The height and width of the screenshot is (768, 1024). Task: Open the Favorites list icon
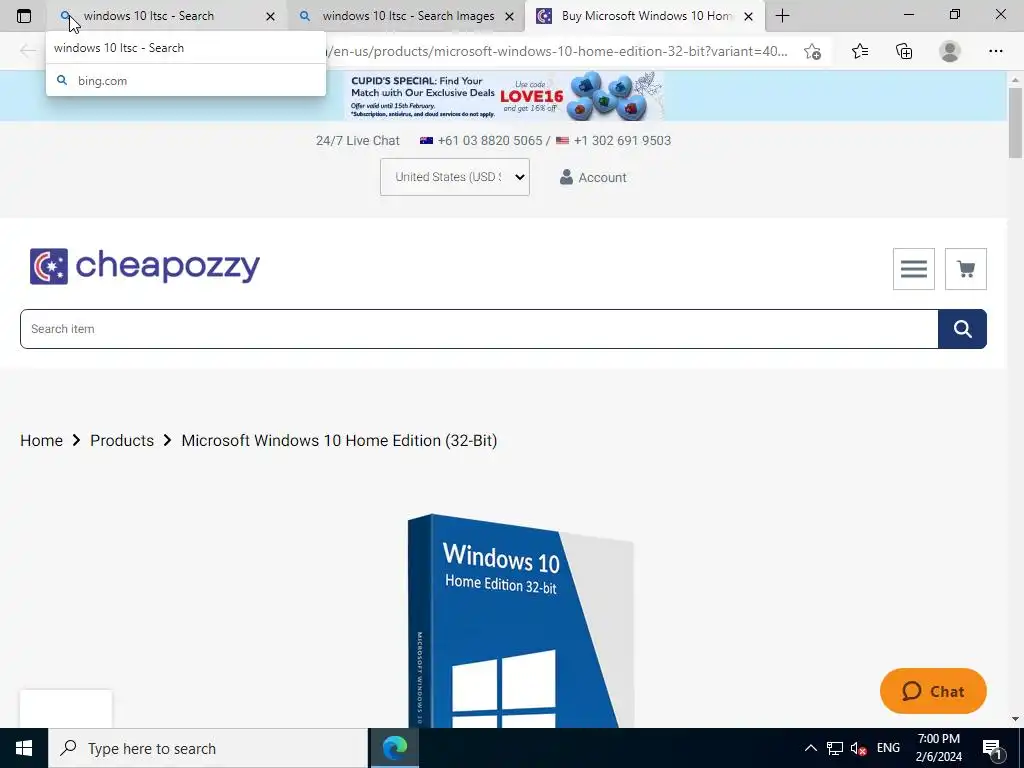click(x=860, y=51)
